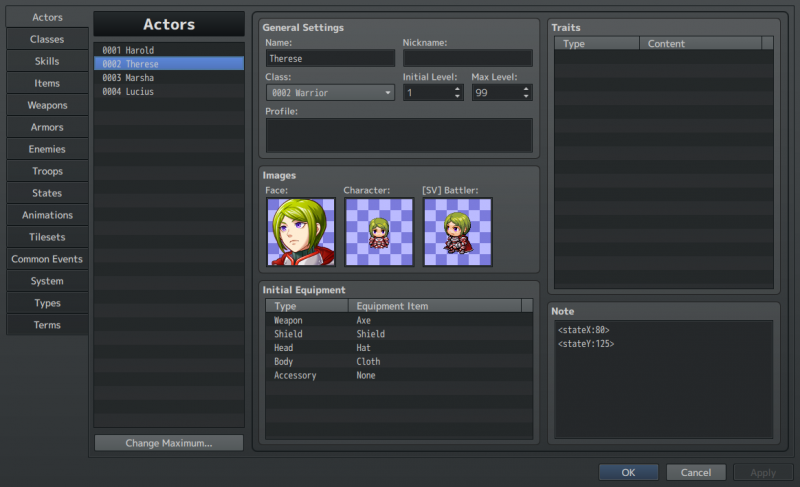Select the Weapon Axe row in Initial Equipment
The image size is (800, 487).
(399, 320)
